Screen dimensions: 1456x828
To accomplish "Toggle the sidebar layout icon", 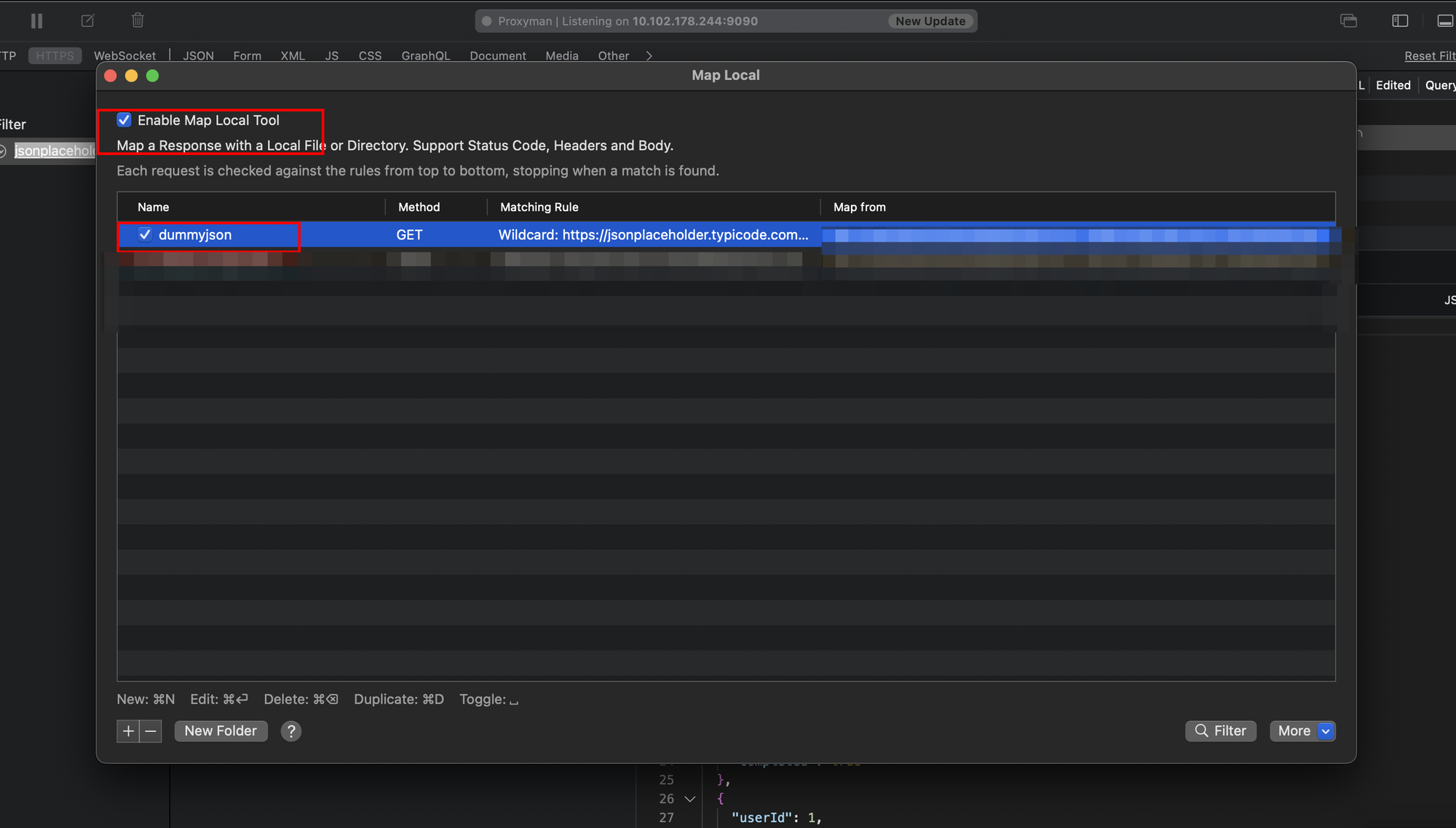I will (1399, 21).
